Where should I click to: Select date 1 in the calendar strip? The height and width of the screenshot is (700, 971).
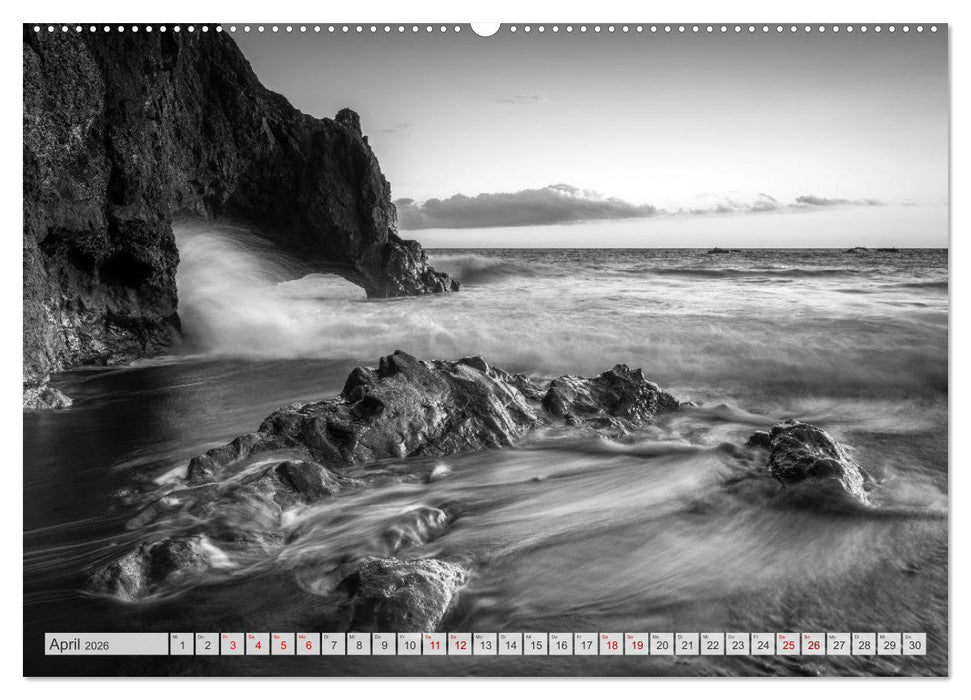point(182,645)
